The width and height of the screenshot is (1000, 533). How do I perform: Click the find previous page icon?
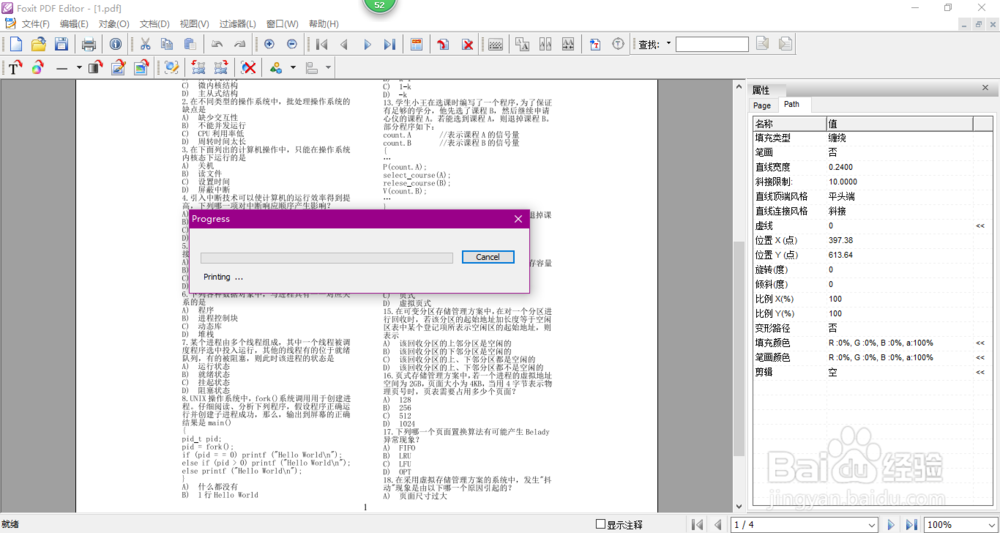tap(763, 44)
